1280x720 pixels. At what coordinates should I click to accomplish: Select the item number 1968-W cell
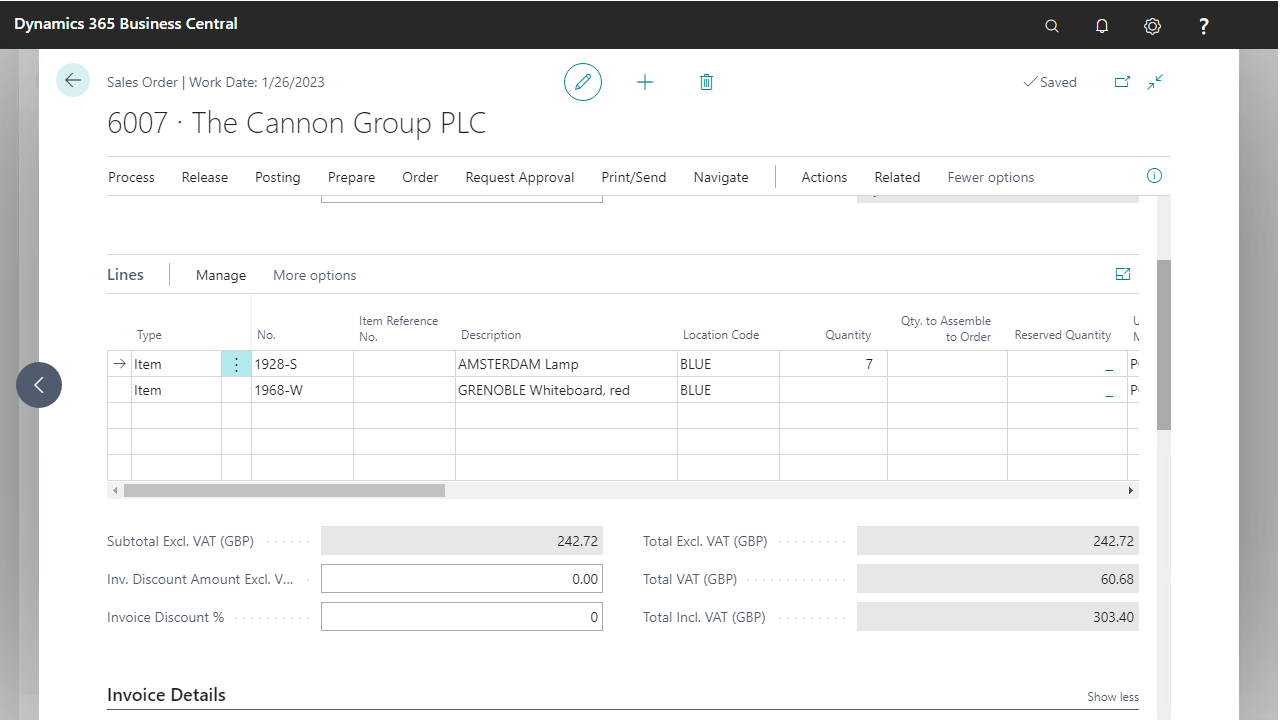coord(302,390)
